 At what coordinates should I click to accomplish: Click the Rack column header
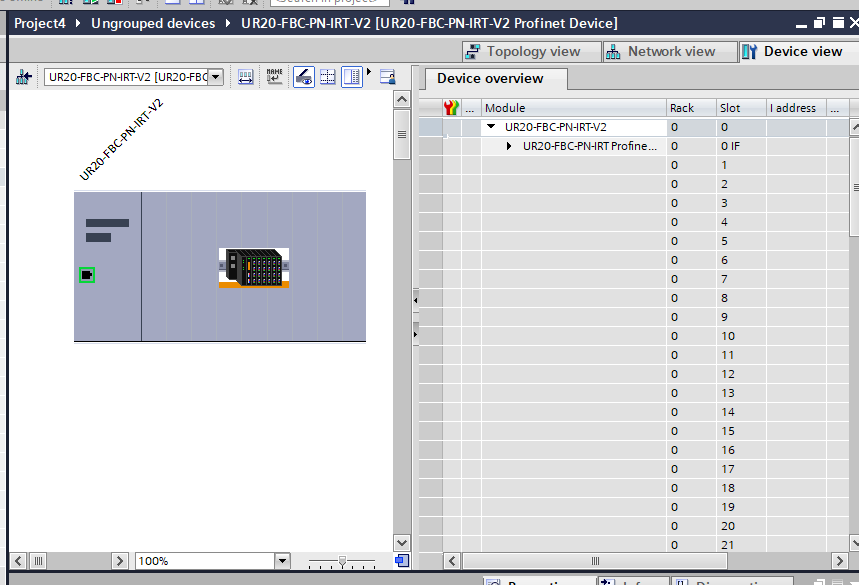tap(691, 108)
